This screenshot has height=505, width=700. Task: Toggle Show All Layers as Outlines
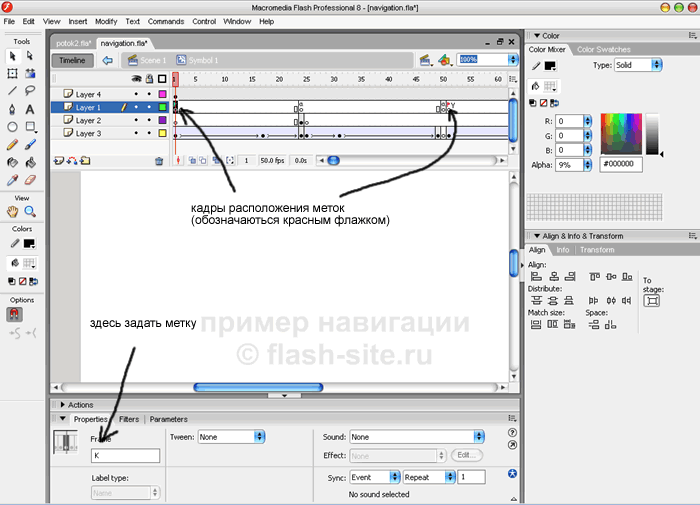[x=162, y=79]
